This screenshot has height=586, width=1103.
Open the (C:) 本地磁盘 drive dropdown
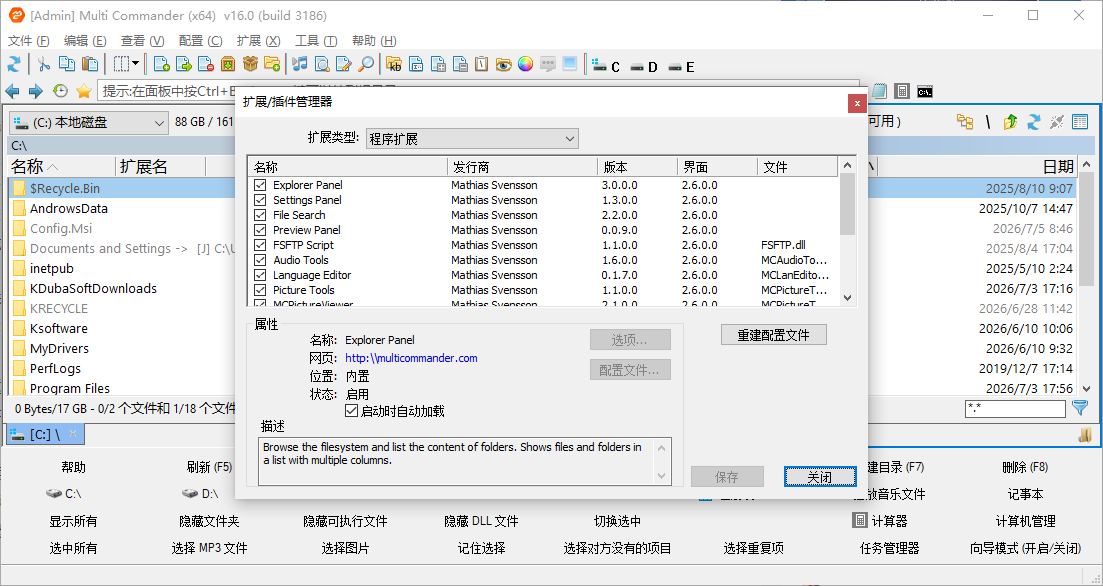tap(89, 122)
